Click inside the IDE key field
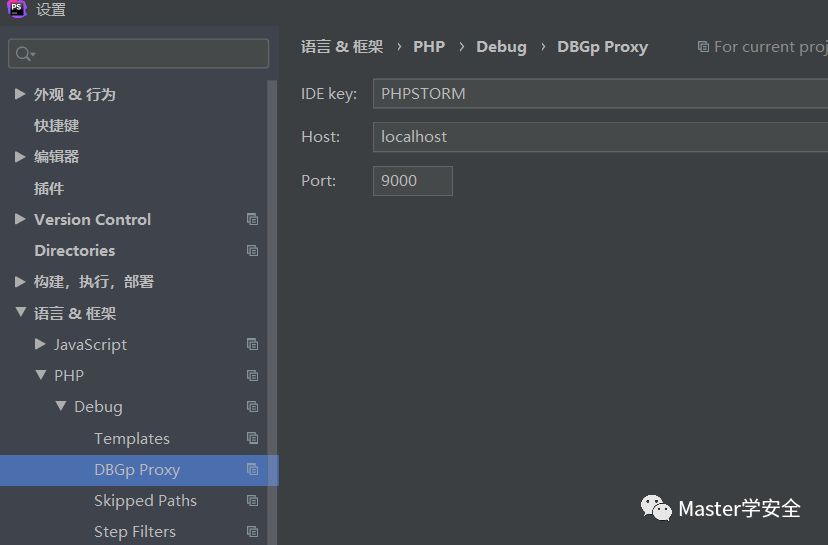The image size is (828, 545). (x=600, y=93)
